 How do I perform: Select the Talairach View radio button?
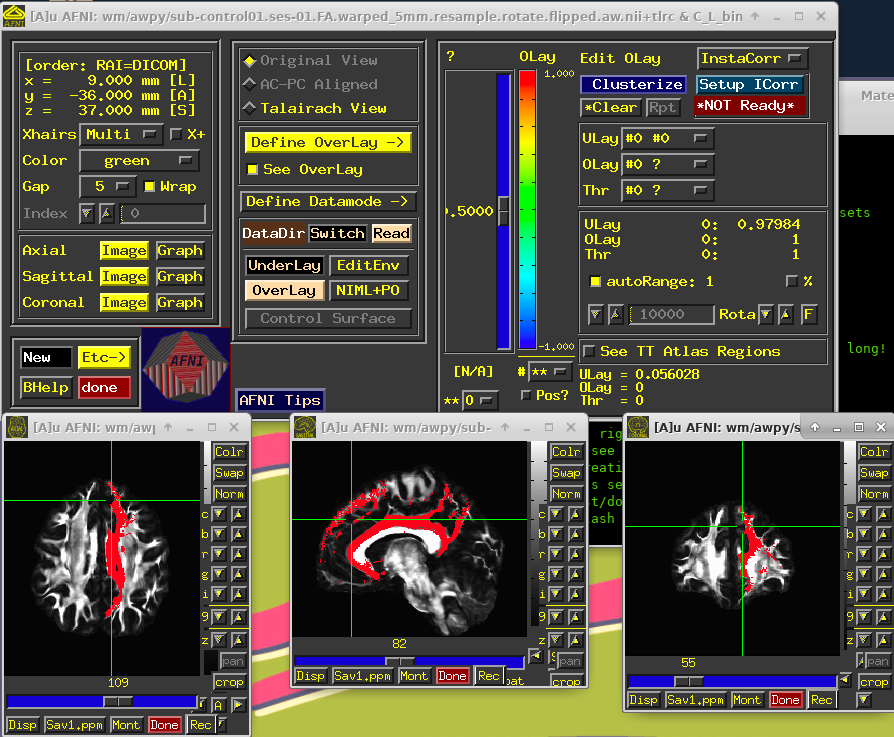tap(249, 108)
